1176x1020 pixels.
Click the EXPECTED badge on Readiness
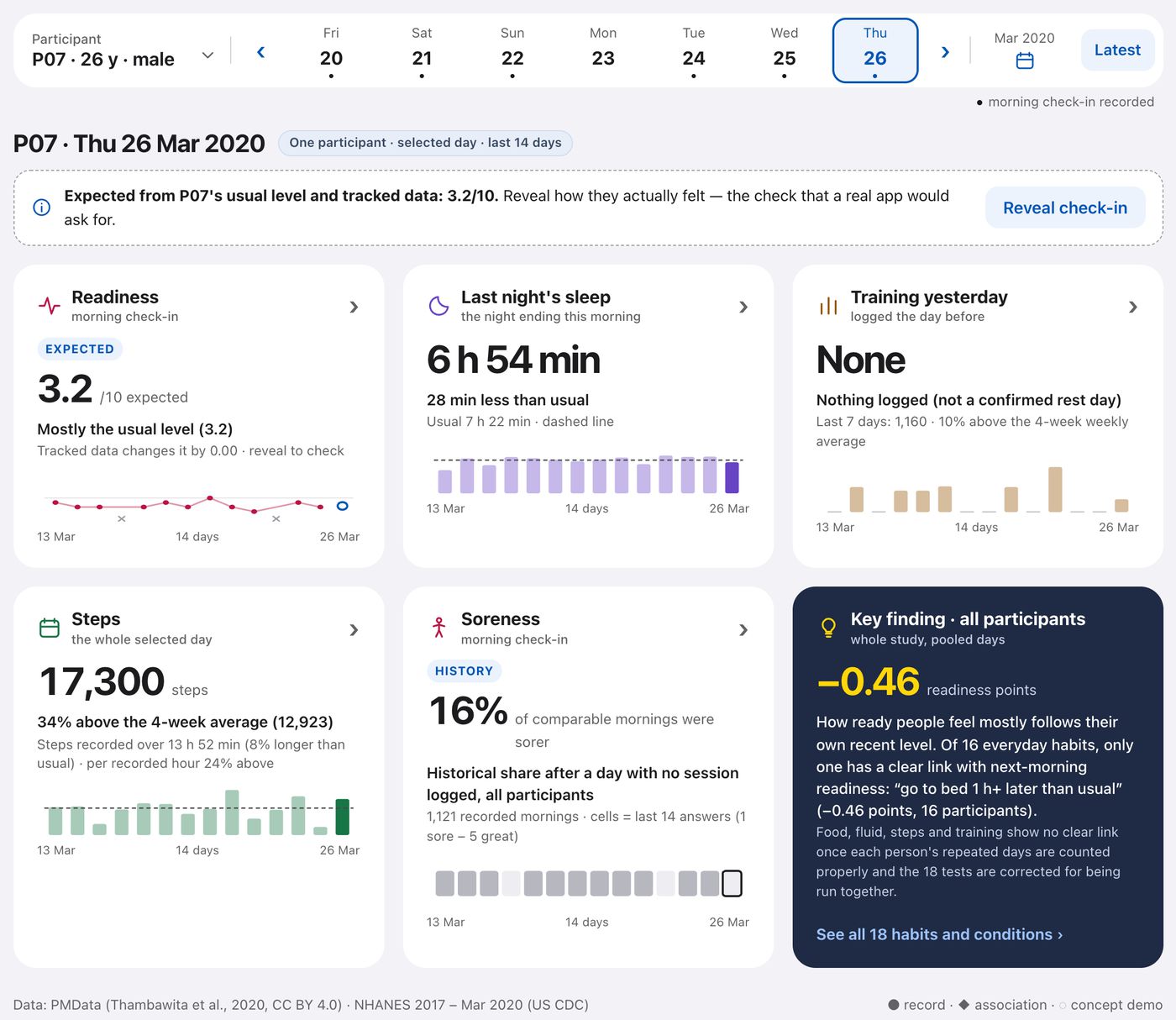(80, 349)
